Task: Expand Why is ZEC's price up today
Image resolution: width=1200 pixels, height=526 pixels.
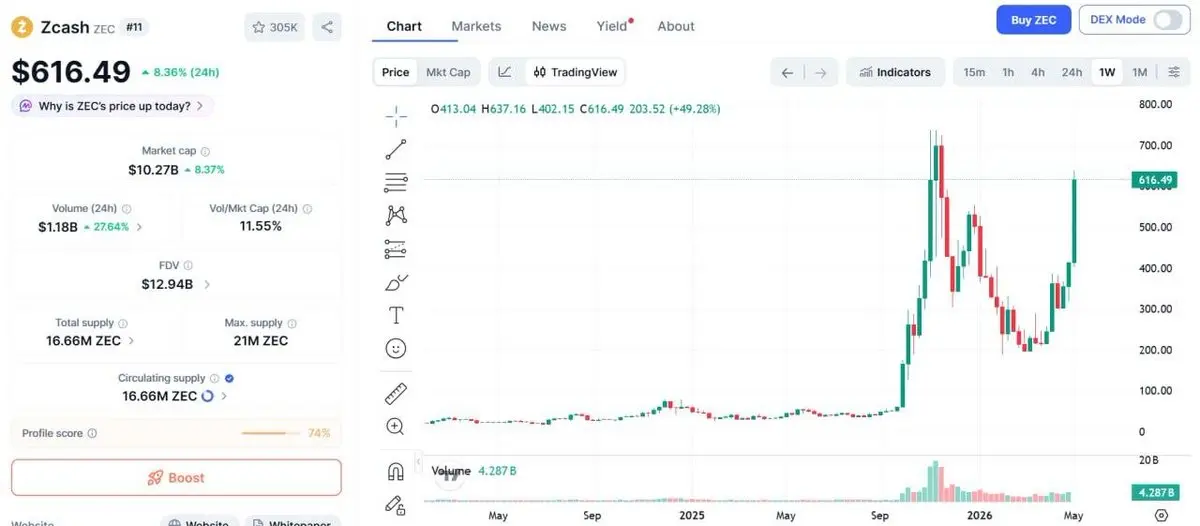Action: click(112, 106)
